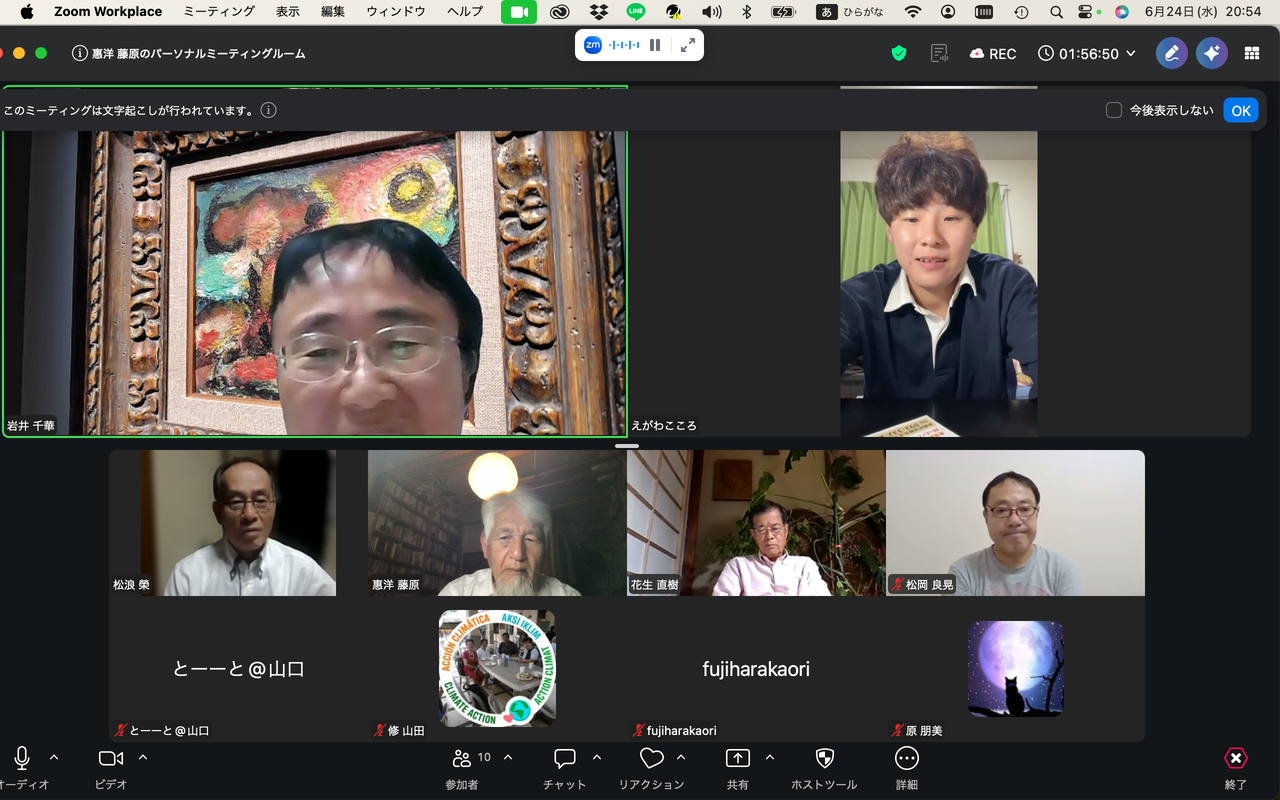Pause the mini recording indicator
Viewport: 1280px width, 800px height.
tap(655, 45)
